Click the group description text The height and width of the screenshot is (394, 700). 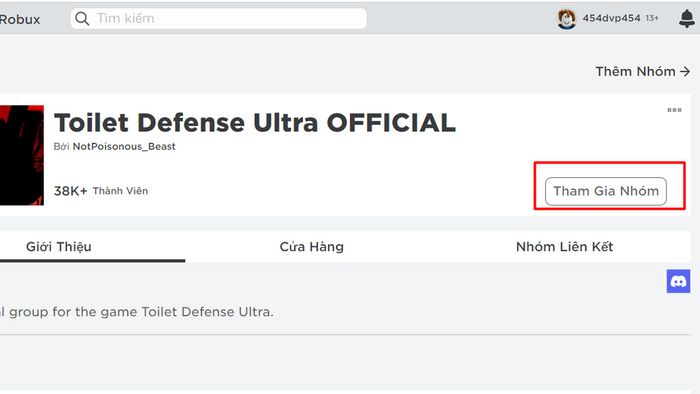[x=136, y=312]
